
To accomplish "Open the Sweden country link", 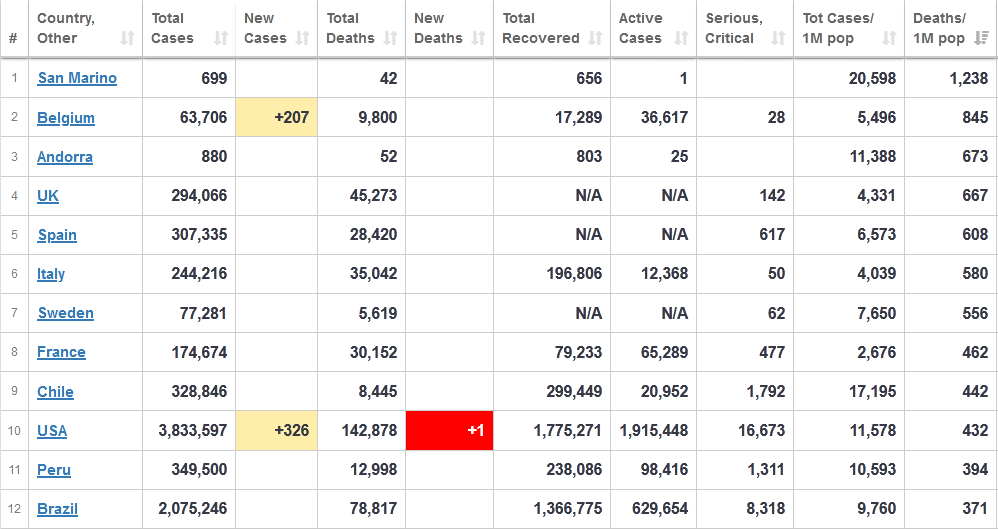I will tap(66, 313).
